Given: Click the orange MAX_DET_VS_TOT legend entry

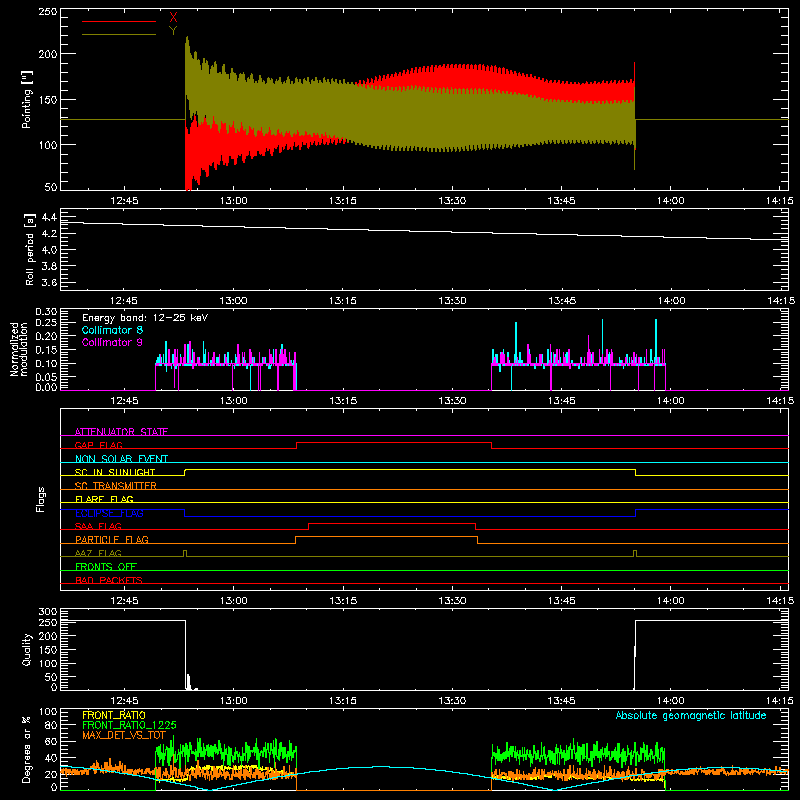Looking at the screenshot, I should (124, 735).
